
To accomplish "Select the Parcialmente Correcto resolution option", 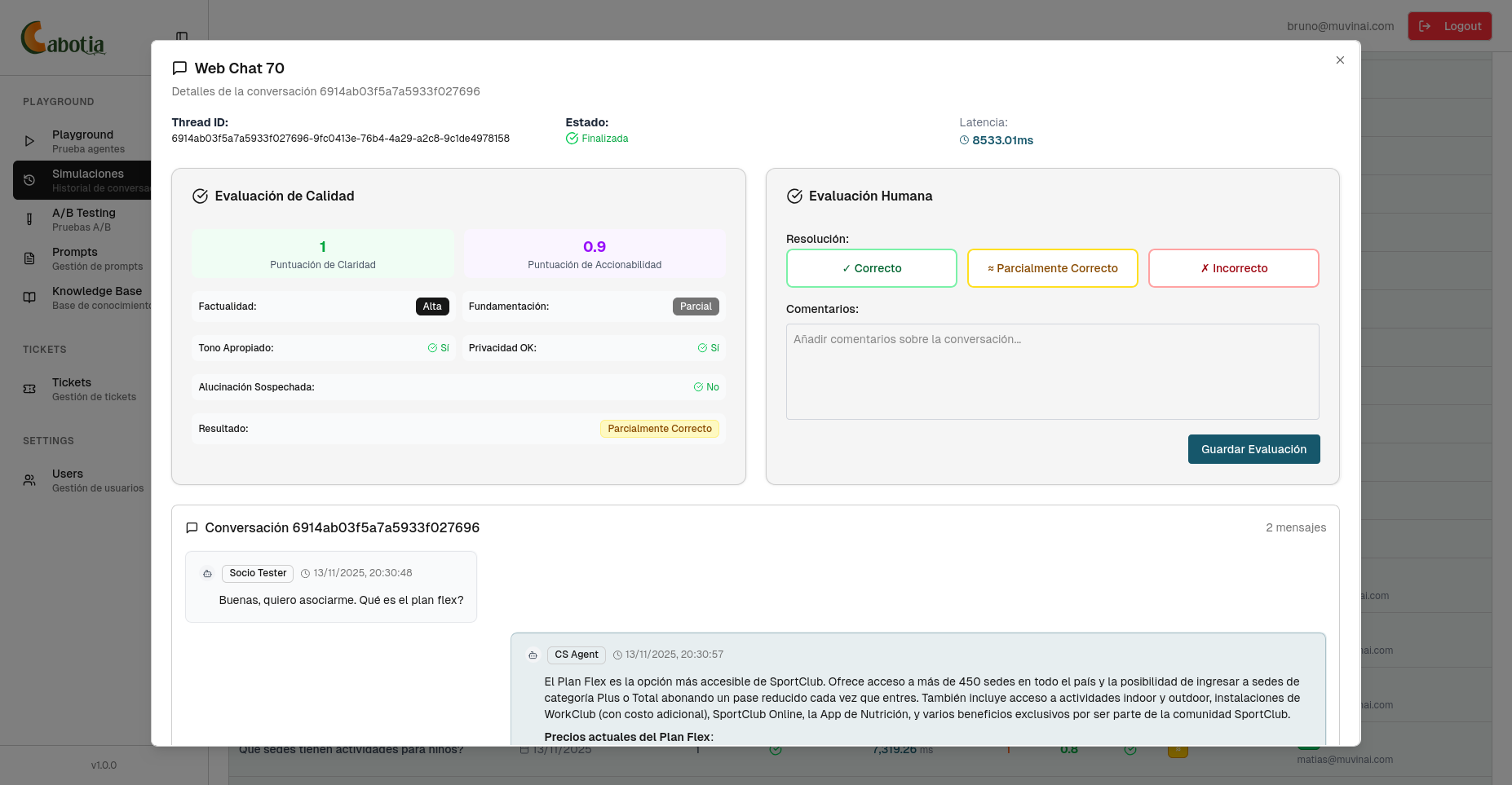I will click(x=1052, y=268).
